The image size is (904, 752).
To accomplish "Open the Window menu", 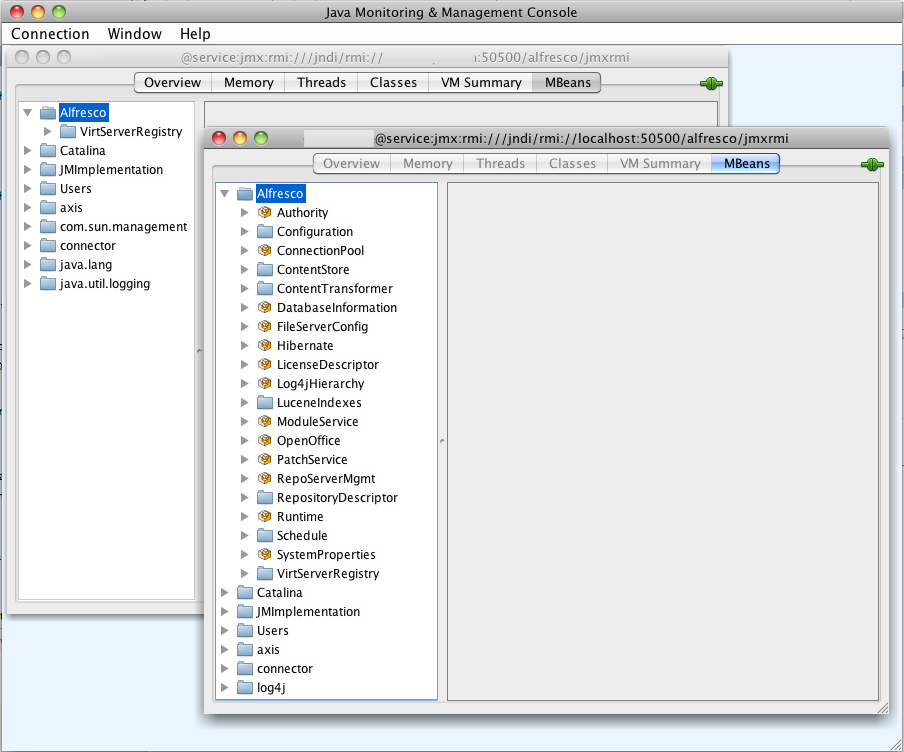I will 134,34.
